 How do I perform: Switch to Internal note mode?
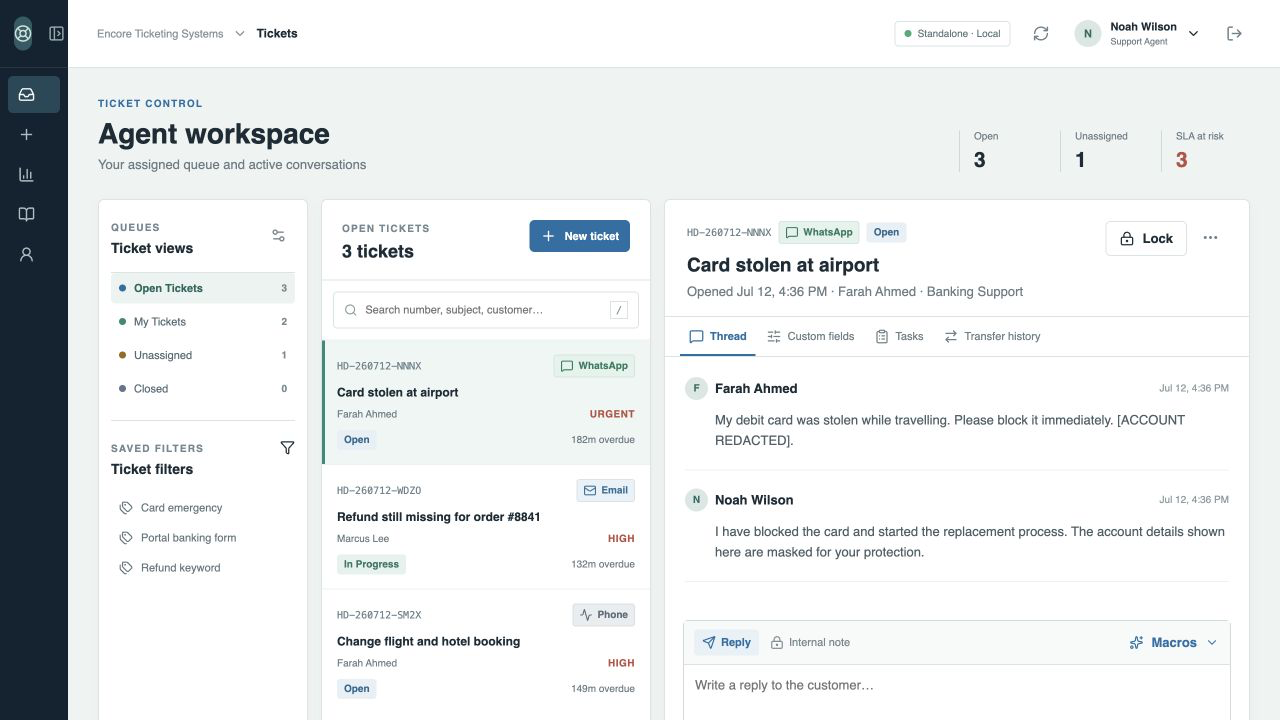pyautogui.click(x=810, y=642)
